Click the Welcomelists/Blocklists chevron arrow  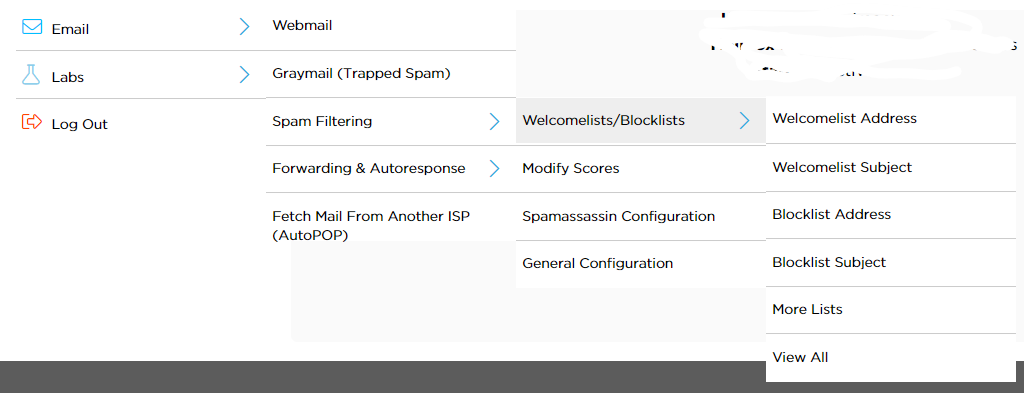pos(744,121)
